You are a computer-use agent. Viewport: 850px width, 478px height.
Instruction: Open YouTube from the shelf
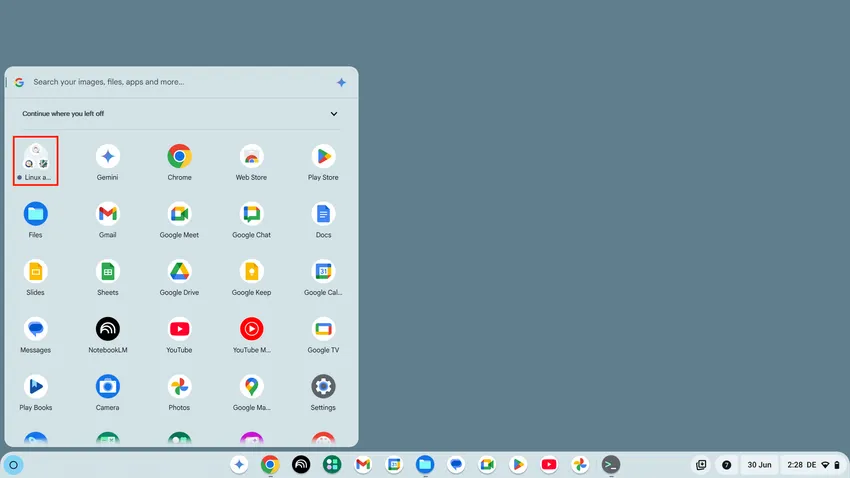coord(549,464)
